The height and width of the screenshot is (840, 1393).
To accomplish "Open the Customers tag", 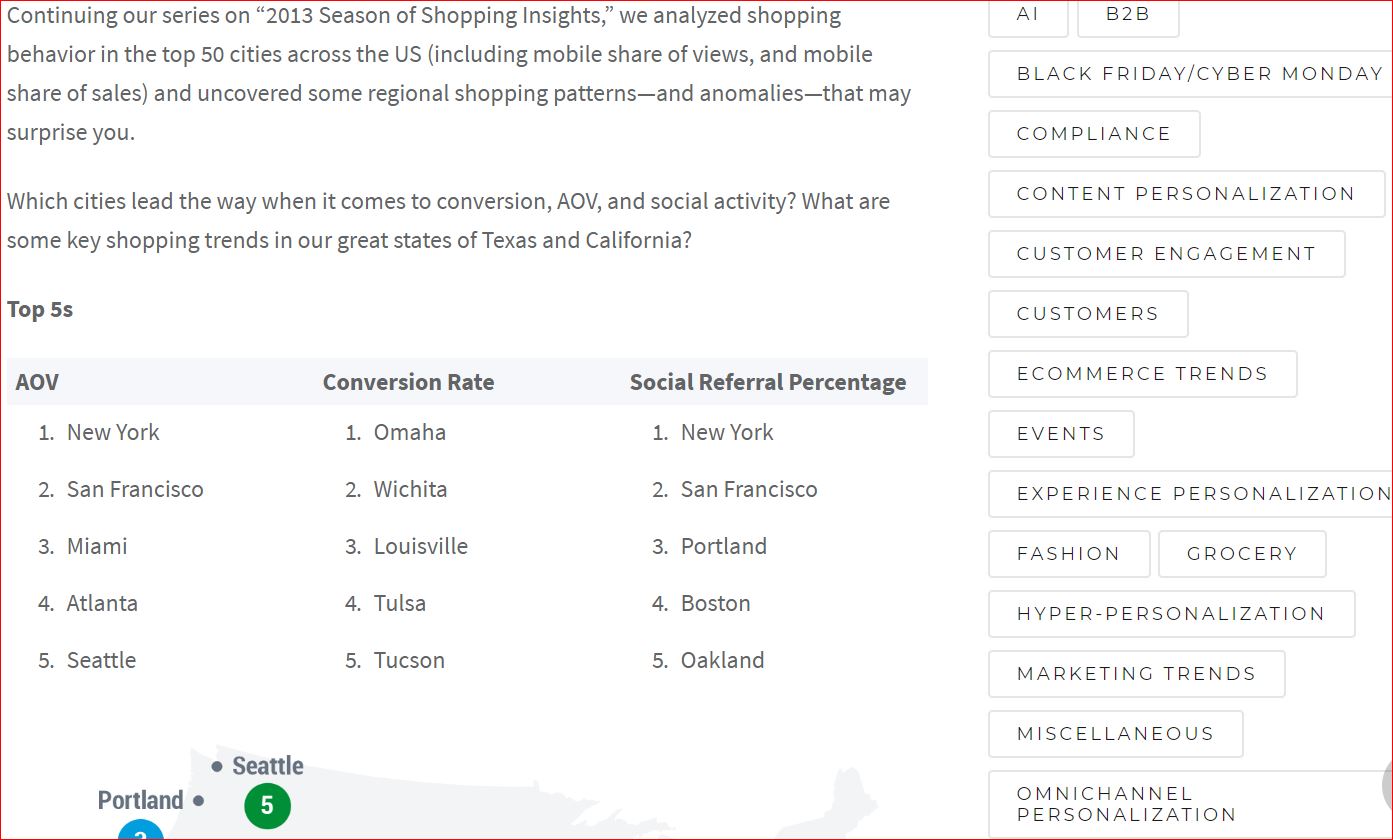I will point(1088,314).
